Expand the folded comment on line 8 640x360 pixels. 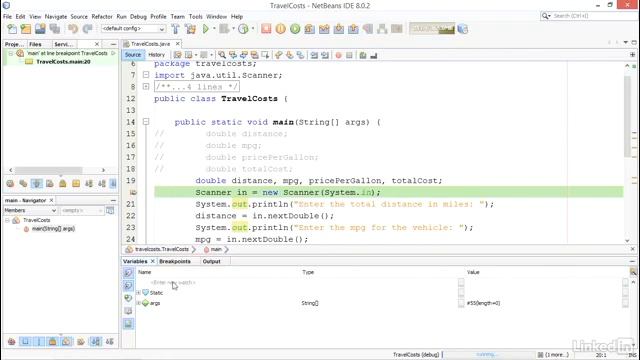[x=146, y=87]
